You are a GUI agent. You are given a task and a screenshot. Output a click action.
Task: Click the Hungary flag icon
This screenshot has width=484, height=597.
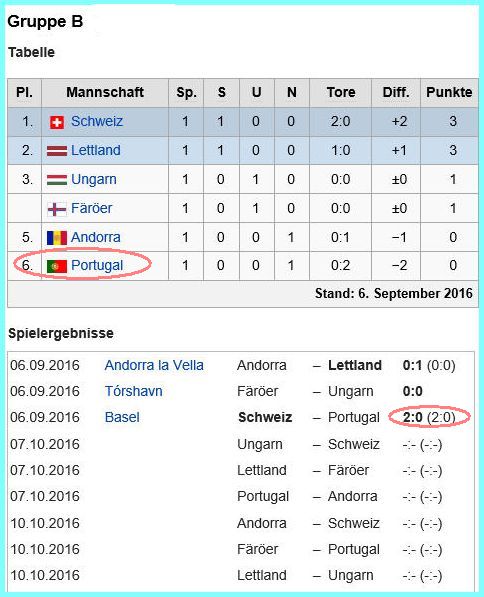click(57, 180)
